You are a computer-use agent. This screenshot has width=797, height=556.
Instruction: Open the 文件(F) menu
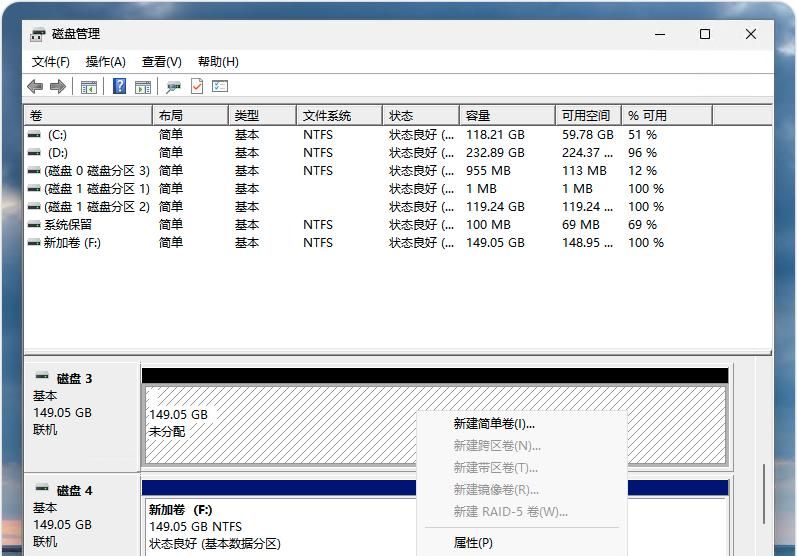(x=50, y=62)
